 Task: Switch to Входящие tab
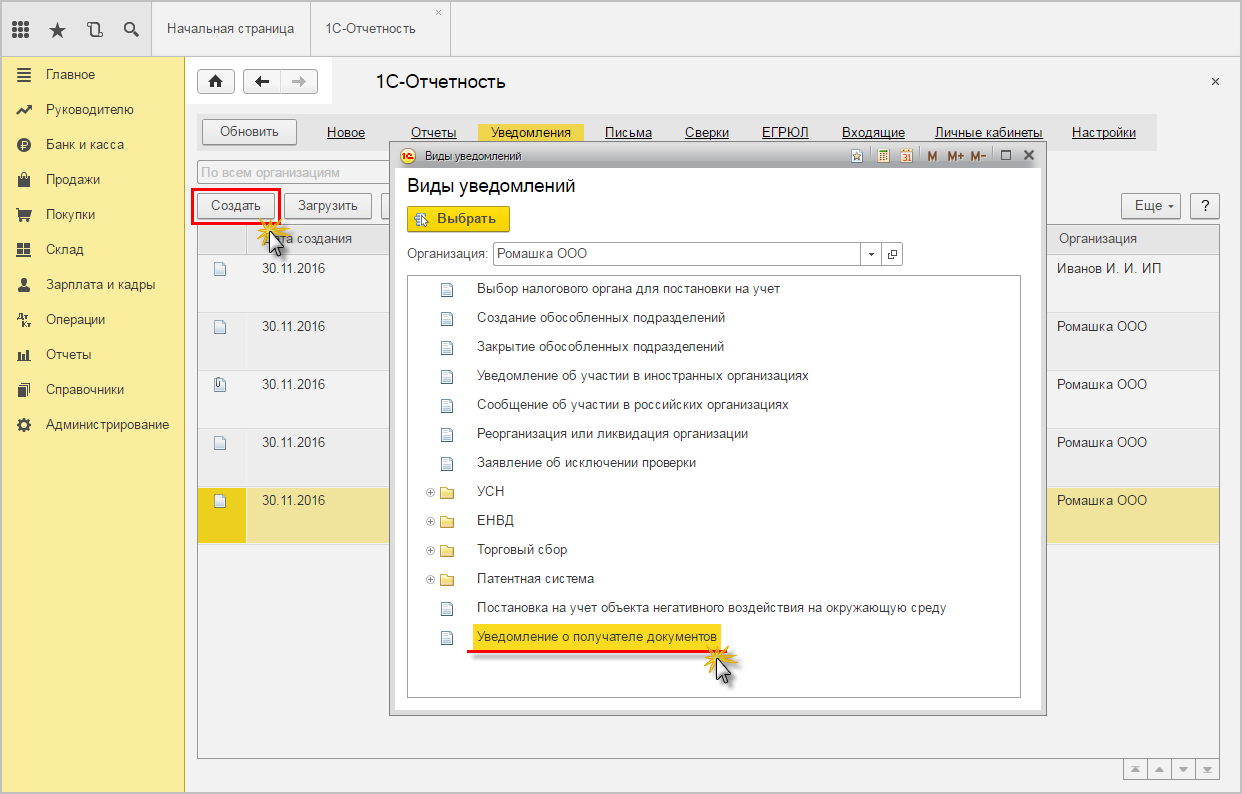click(x=873, y=133)
